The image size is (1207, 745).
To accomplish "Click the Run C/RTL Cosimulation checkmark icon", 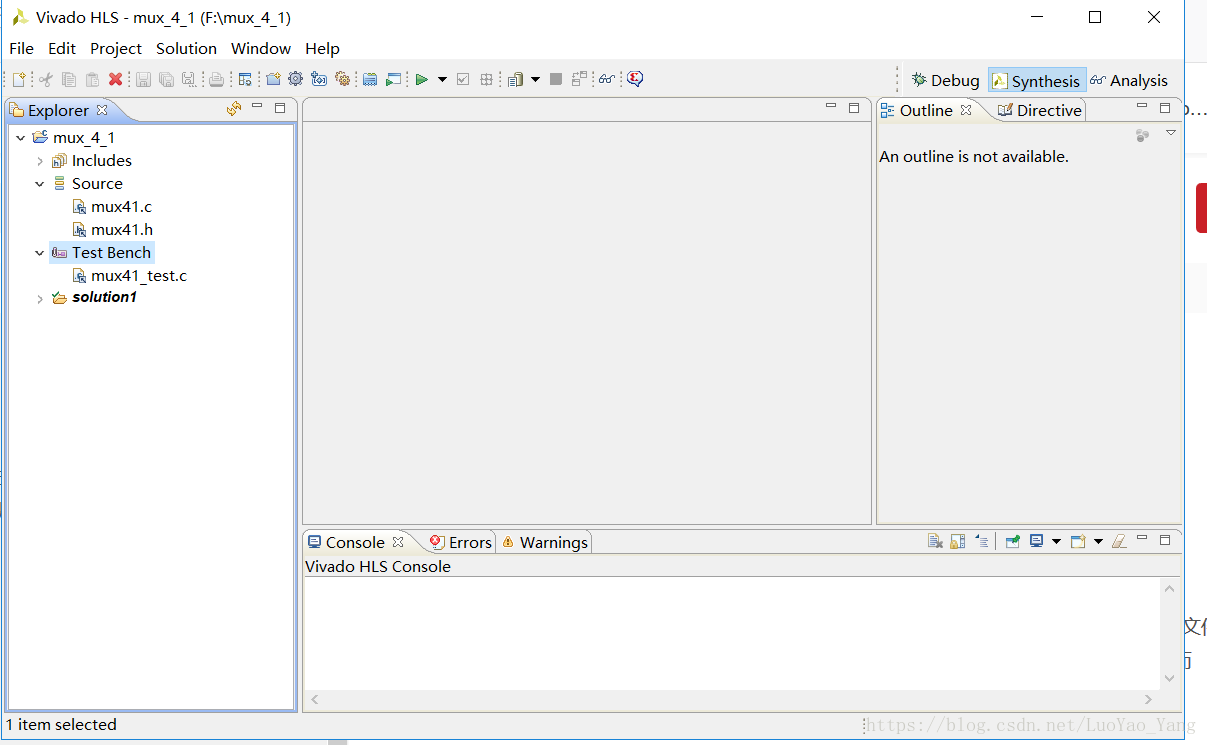I will coord(463,79).
